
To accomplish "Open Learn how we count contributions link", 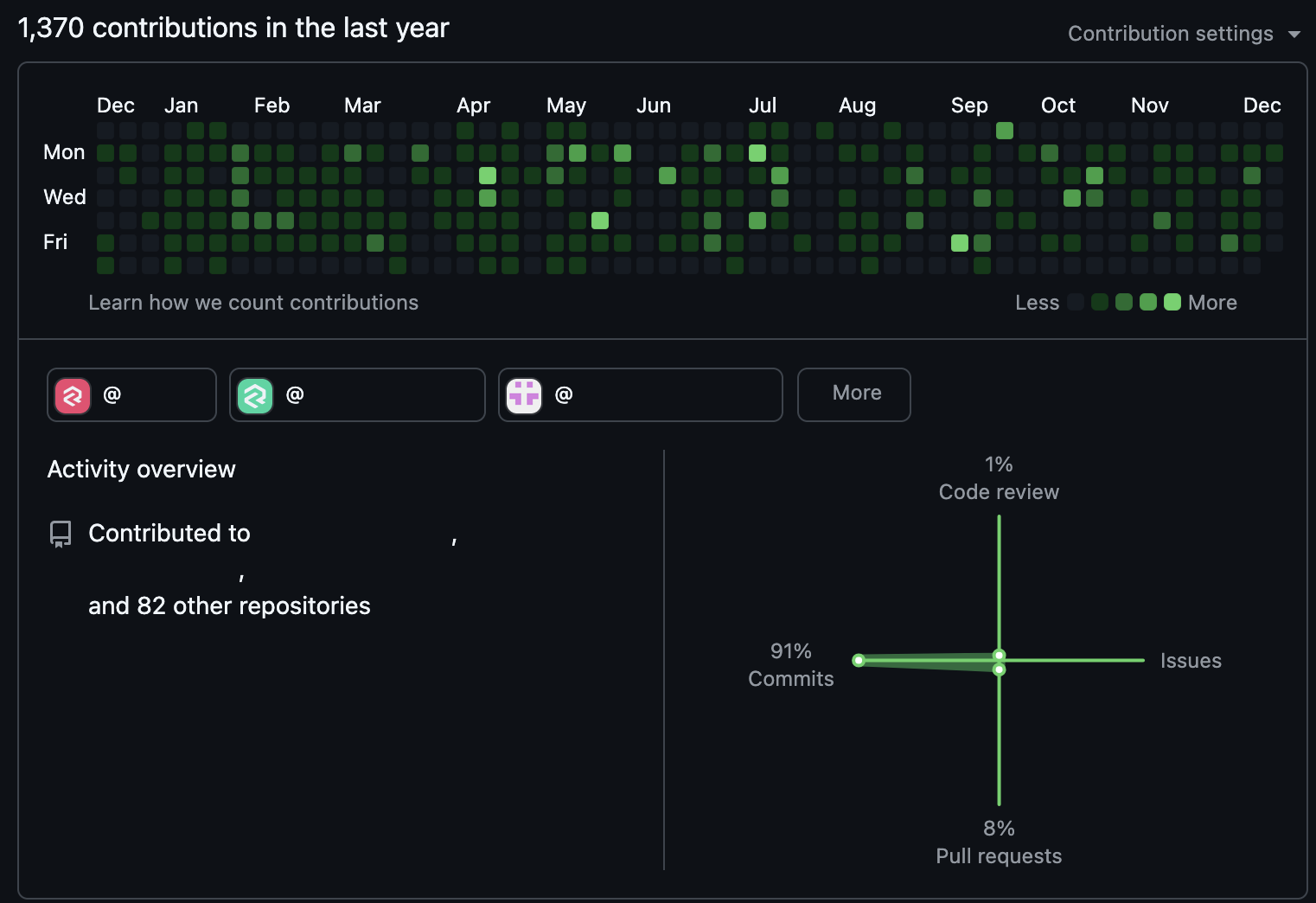I will coord(253,303).
